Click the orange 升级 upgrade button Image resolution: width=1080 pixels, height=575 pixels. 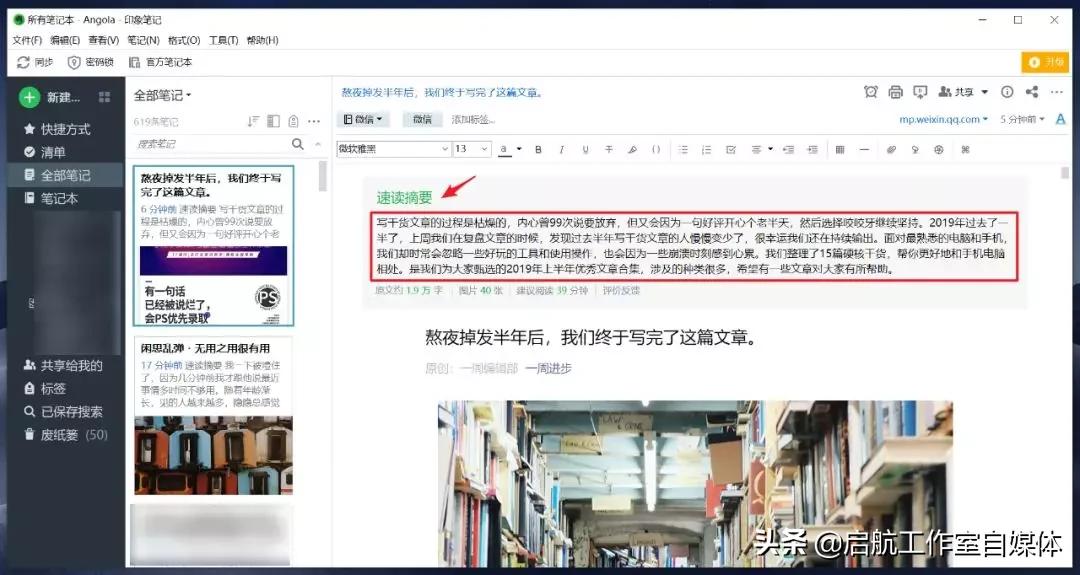click(x=1045, y=62)
